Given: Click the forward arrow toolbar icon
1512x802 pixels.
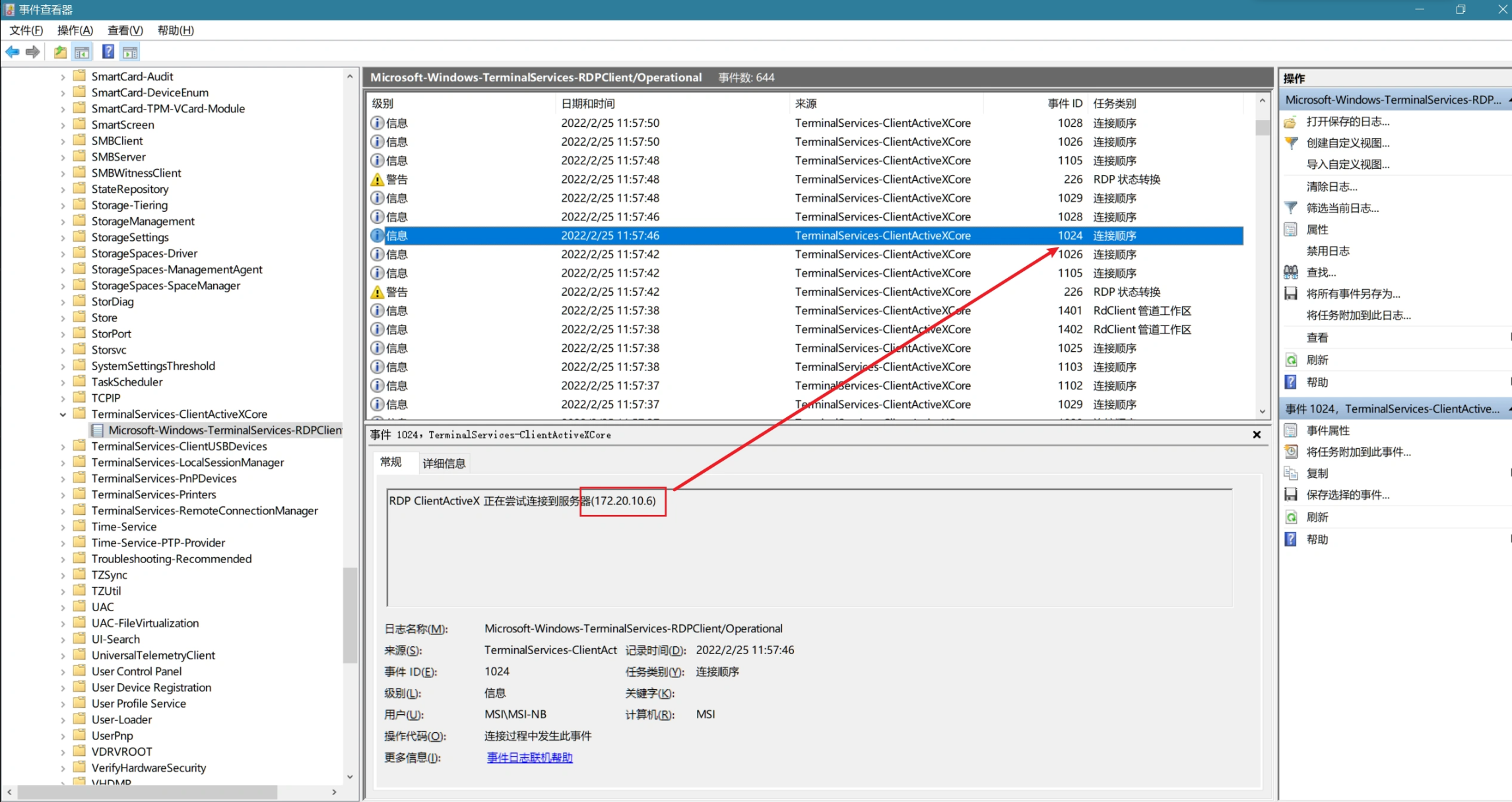Looking at the screenshot, I should click(32, 51).
